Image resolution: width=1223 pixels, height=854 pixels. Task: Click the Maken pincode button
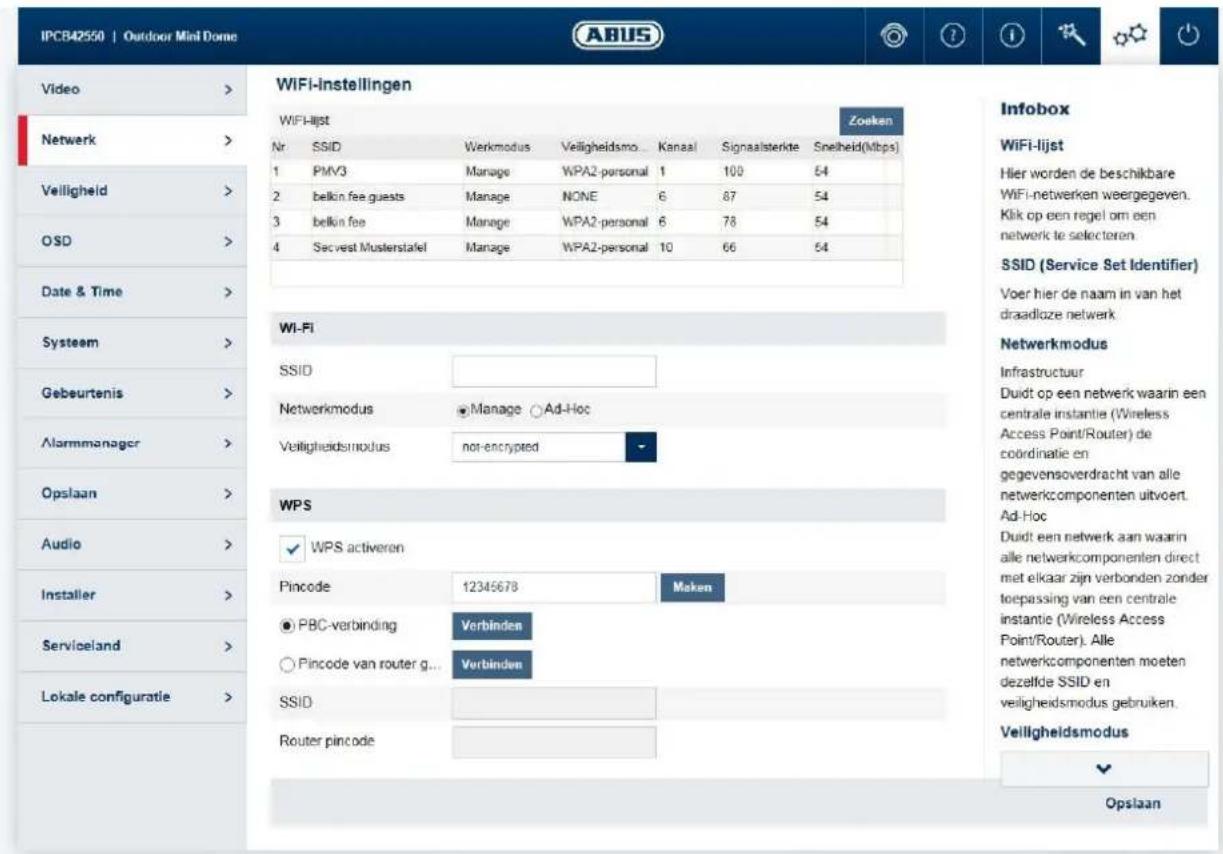(690, 587)
